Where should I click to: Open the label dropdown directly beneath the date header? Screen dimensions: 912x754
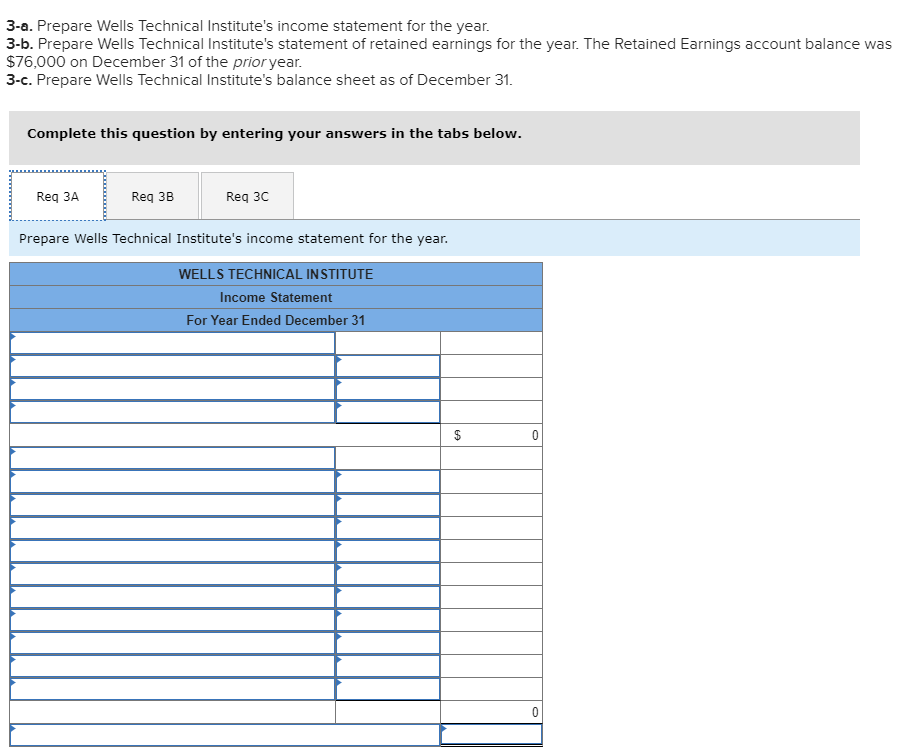pos(172,343)
